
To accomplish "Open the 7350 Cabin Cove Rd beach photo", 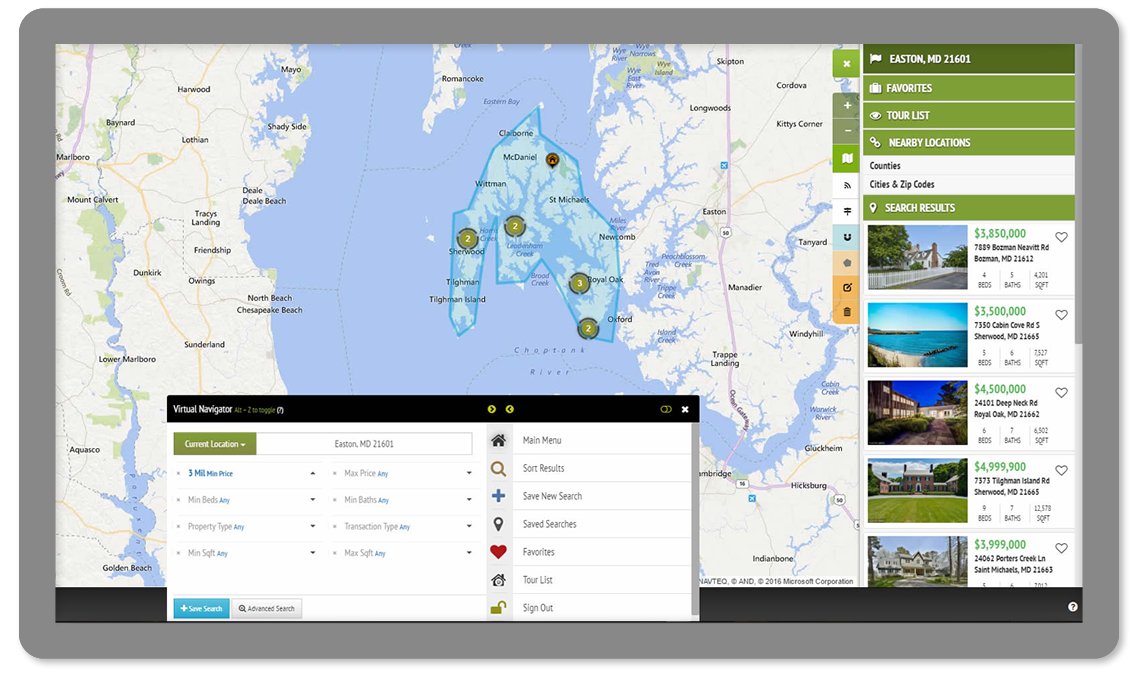I will 917,335.
